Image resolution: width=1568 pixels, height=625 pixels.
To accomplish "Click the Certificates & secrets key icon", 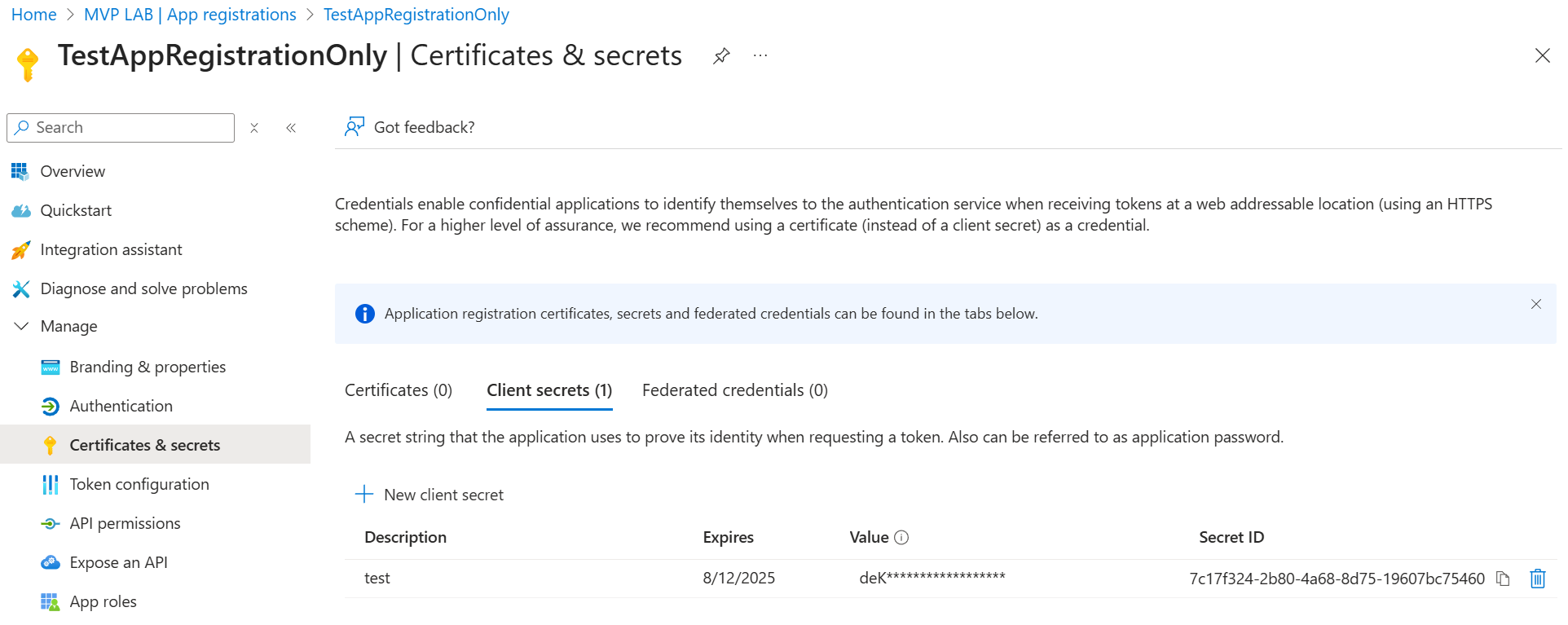I will (51, 445).
